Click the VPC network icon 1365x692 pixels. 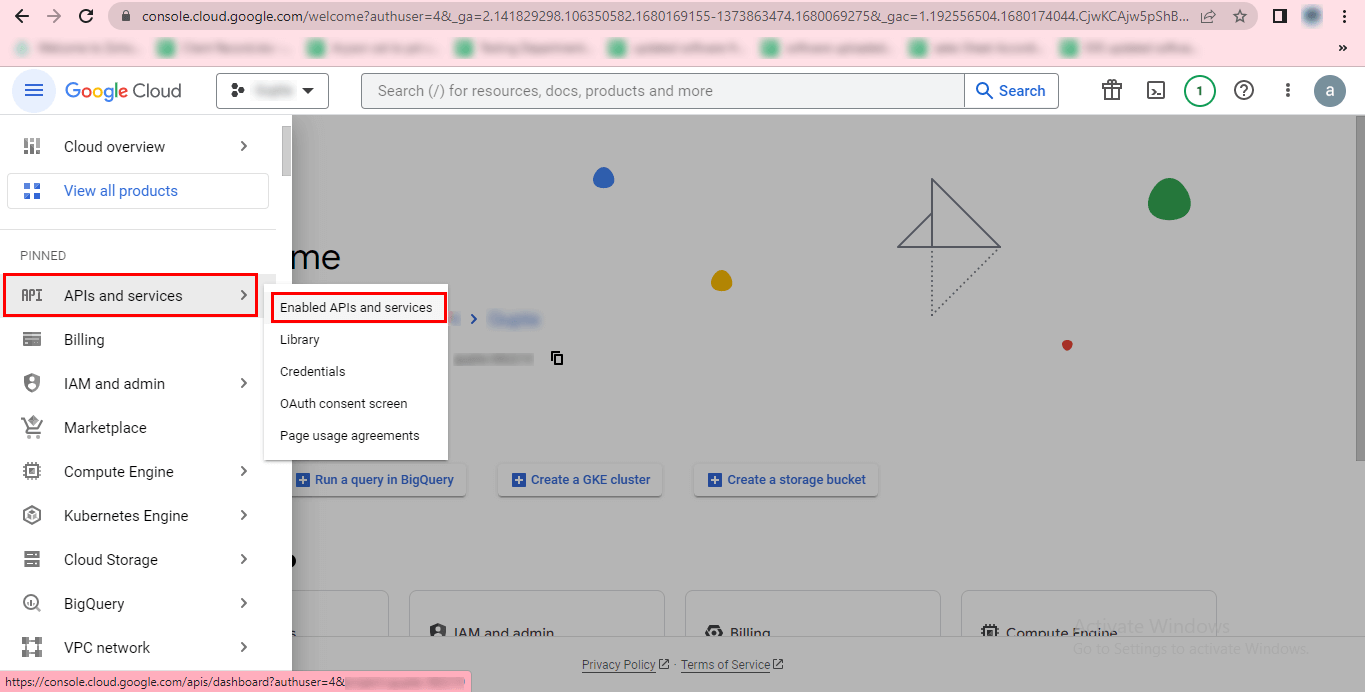pyautogui.click(x=32, y=648)
